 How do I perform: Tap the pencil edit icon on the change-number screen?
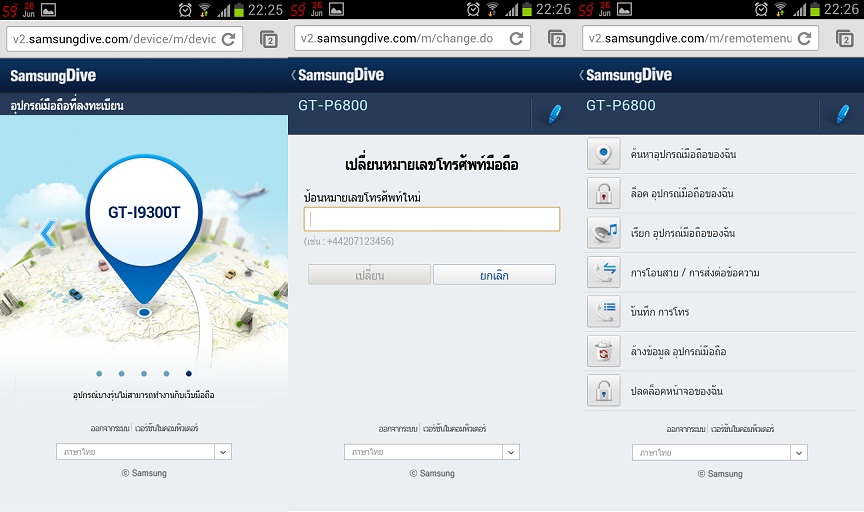pyautogui.click(x=554, y=114)
